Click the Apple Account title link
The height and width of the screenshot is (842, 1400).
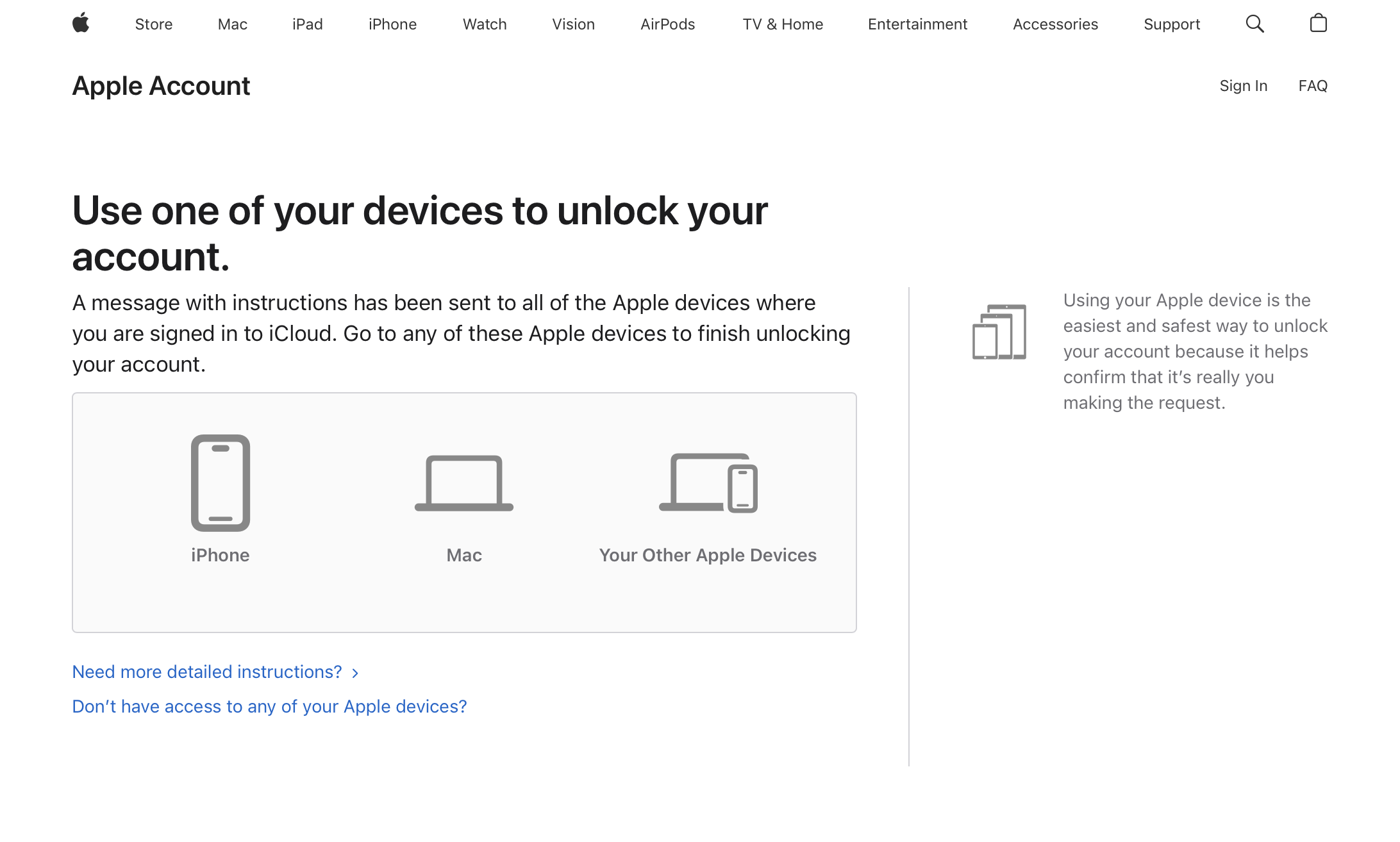(161, 86)
